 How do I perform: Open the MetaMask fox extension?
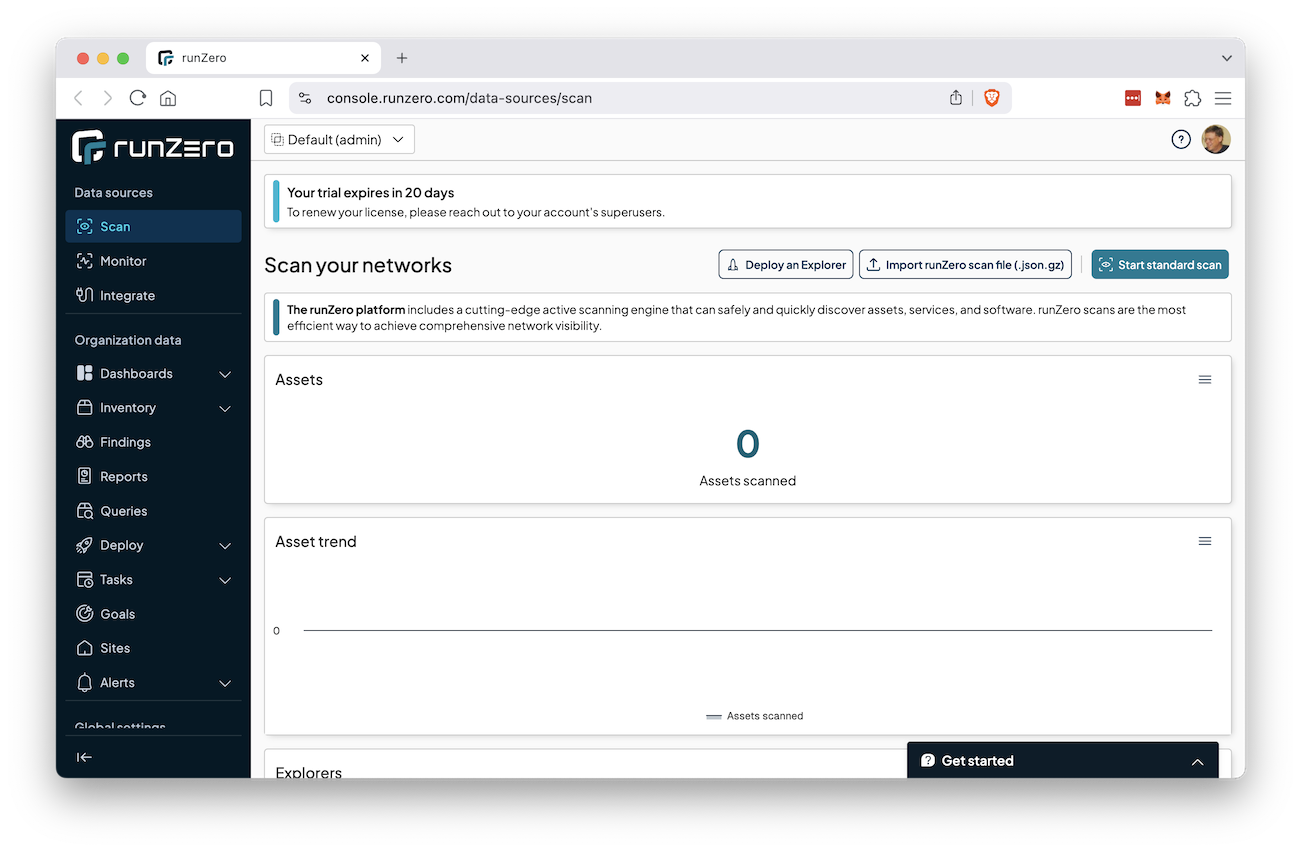tap(1163, 98)
